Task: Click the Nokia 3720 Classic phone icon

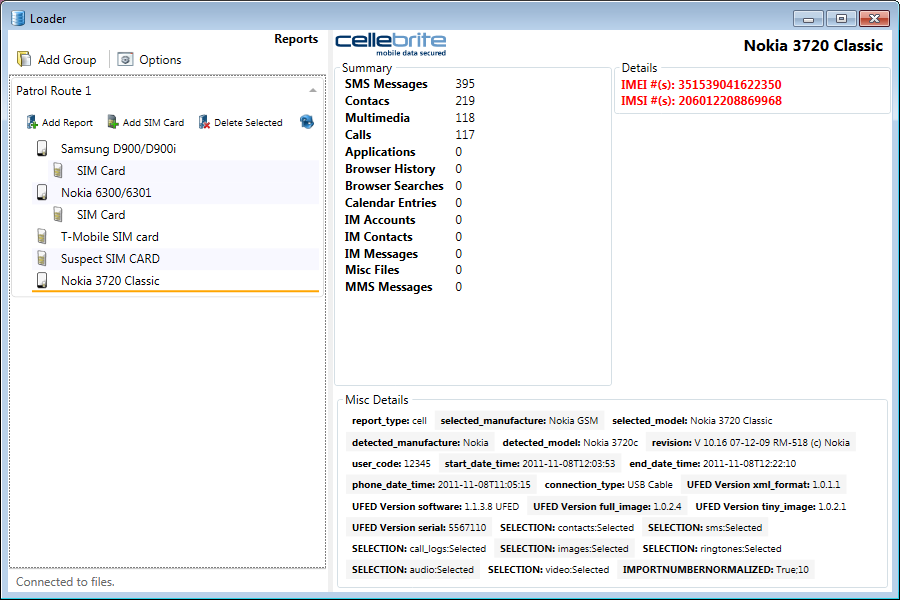Action: pos(42,280)
